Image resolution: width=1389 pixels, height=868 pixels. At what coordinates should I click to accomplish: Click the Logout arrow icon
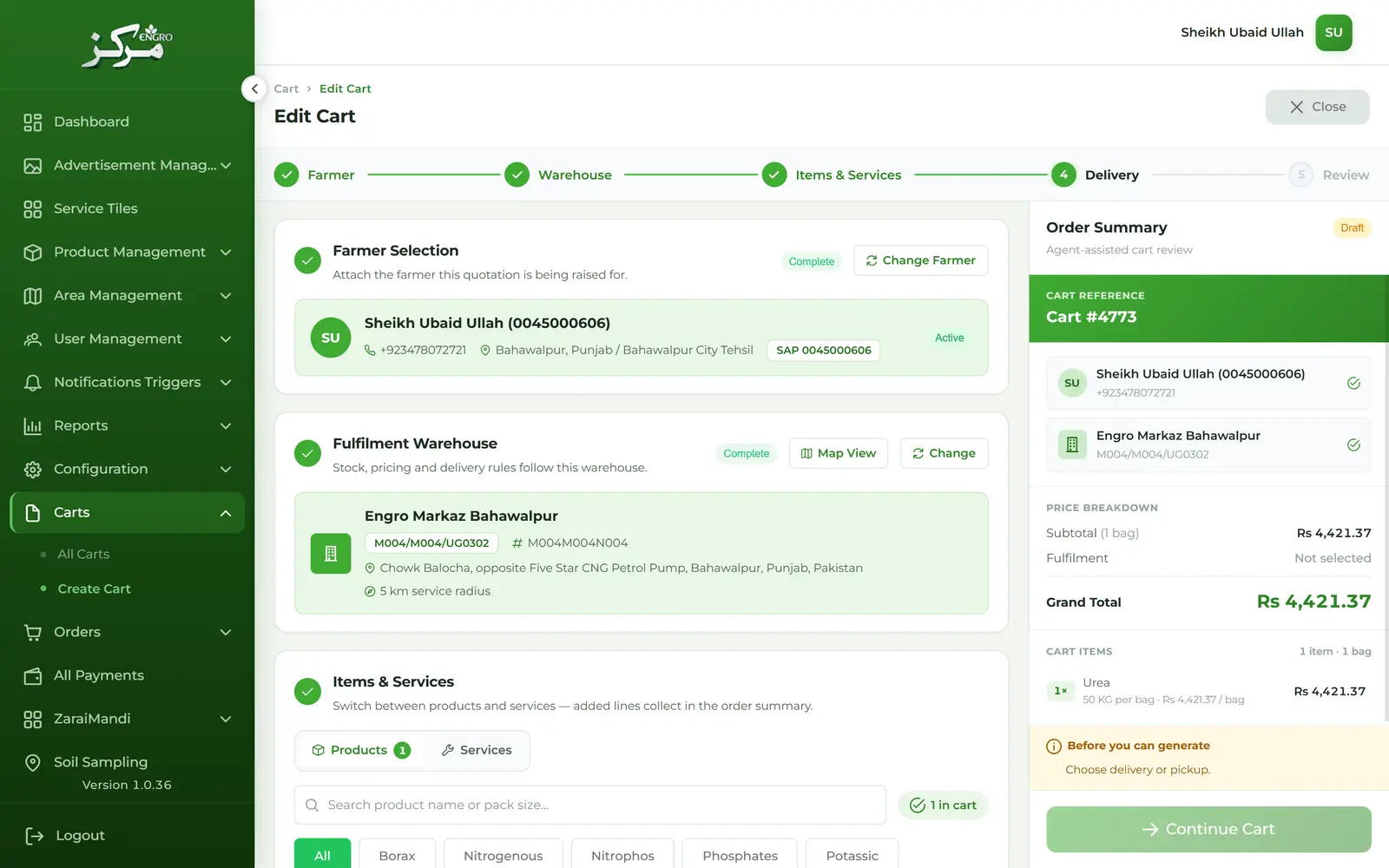(34, 836)
